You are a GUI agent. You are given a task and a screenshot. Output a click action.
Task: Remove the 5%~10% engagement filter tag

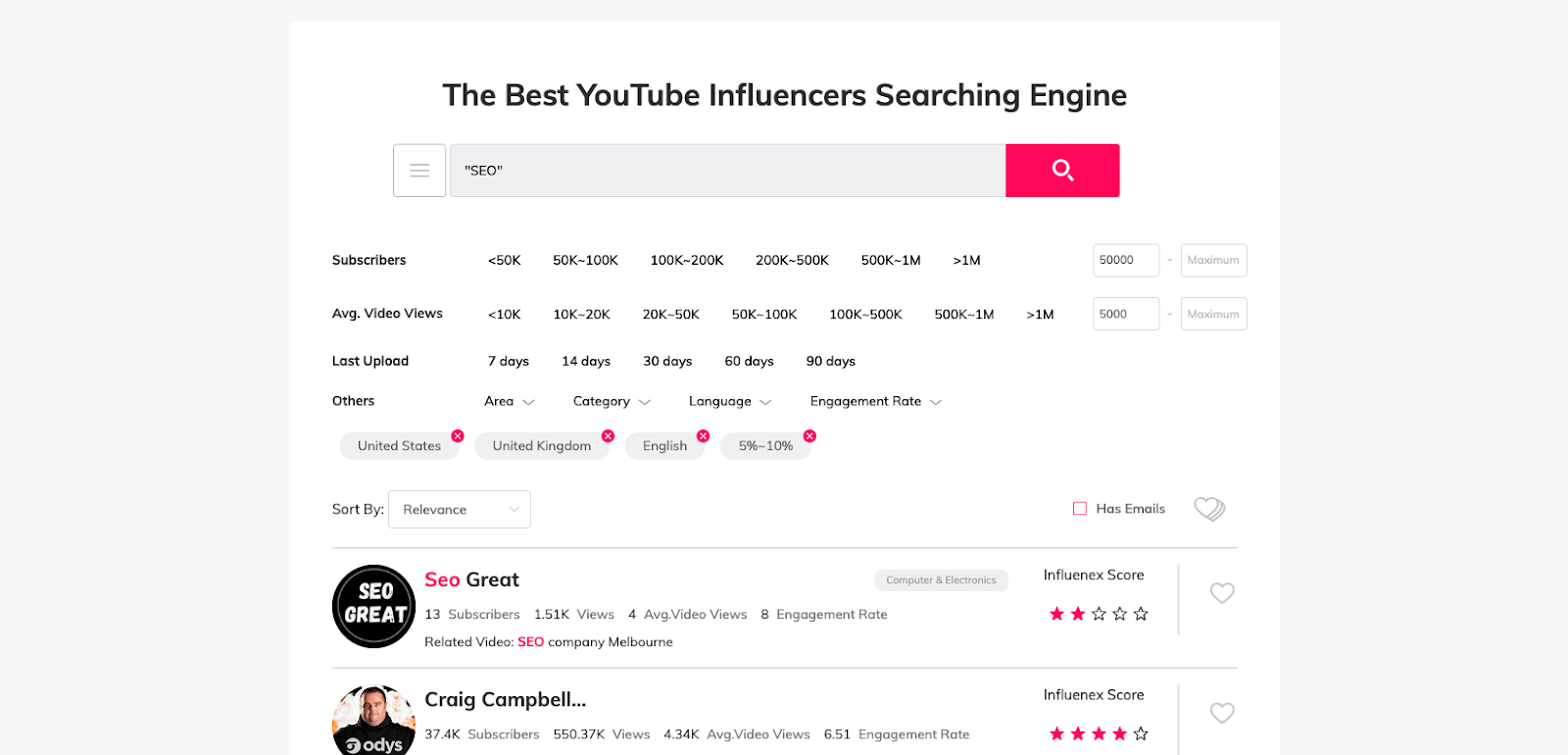click(809, 435)
